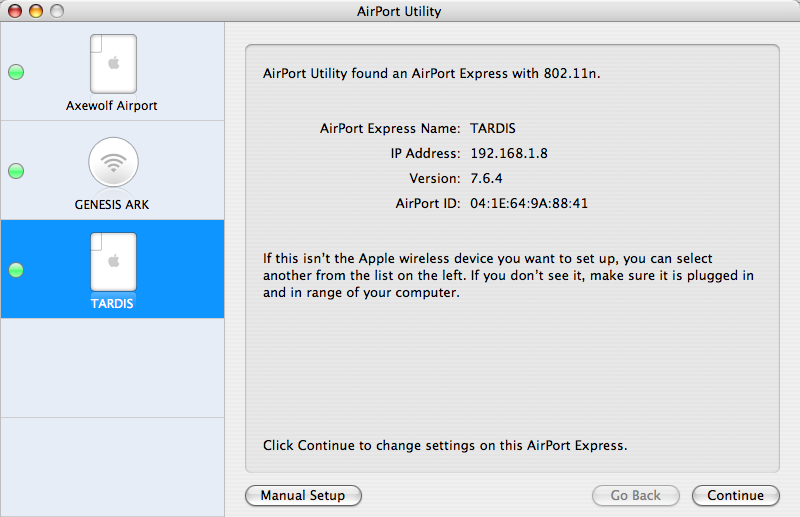Click the Go Back button
The height and width of the screenshot is (517, 800).
(636, 495)
